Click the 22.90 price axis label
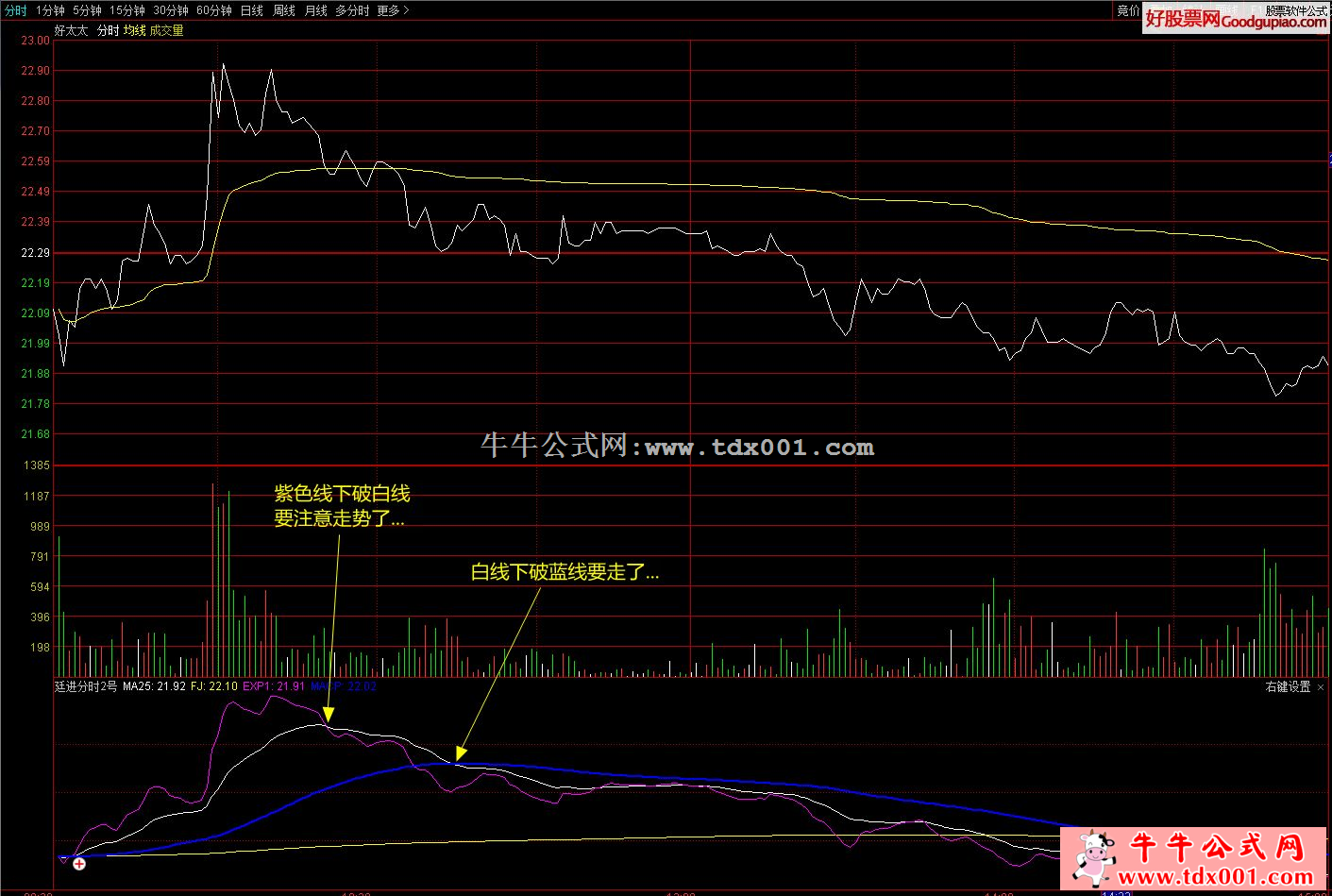 [35, 71]
